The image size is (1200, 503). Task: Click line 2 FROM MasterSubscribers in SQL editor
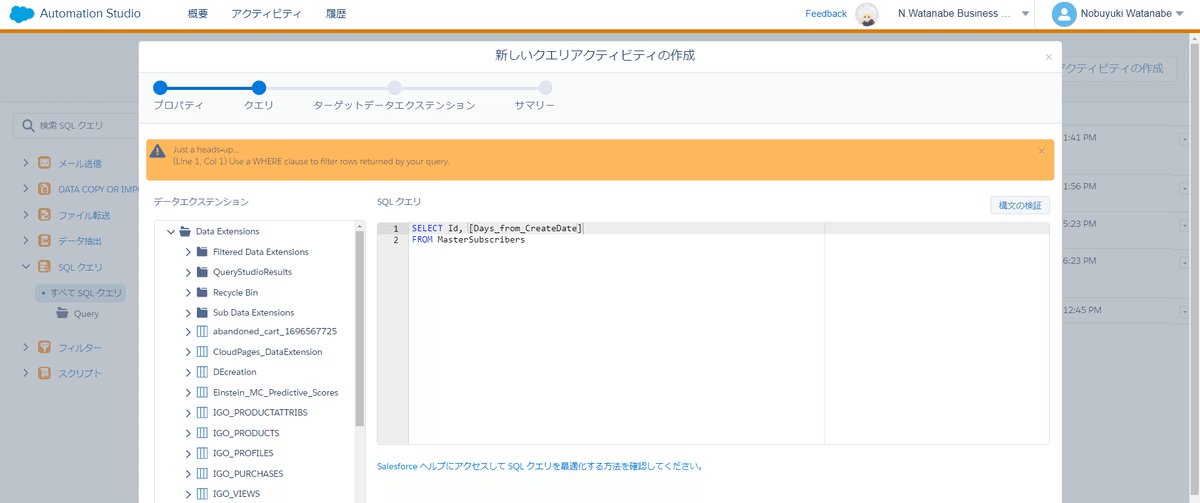pyautogui.click(x=468, y=240)
